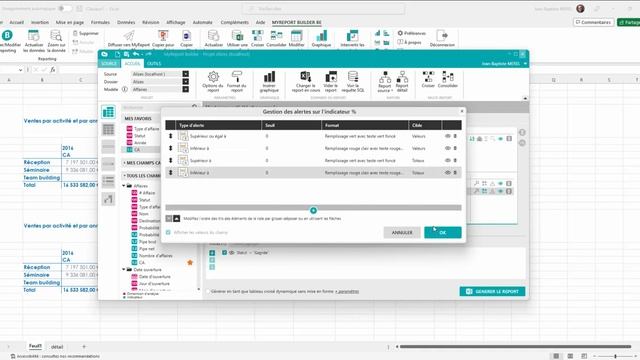This screenshot has width=640, height=360.
Task: Click Excel horizontal scrollbar at bottom
Action: click(x=516, y=347)
